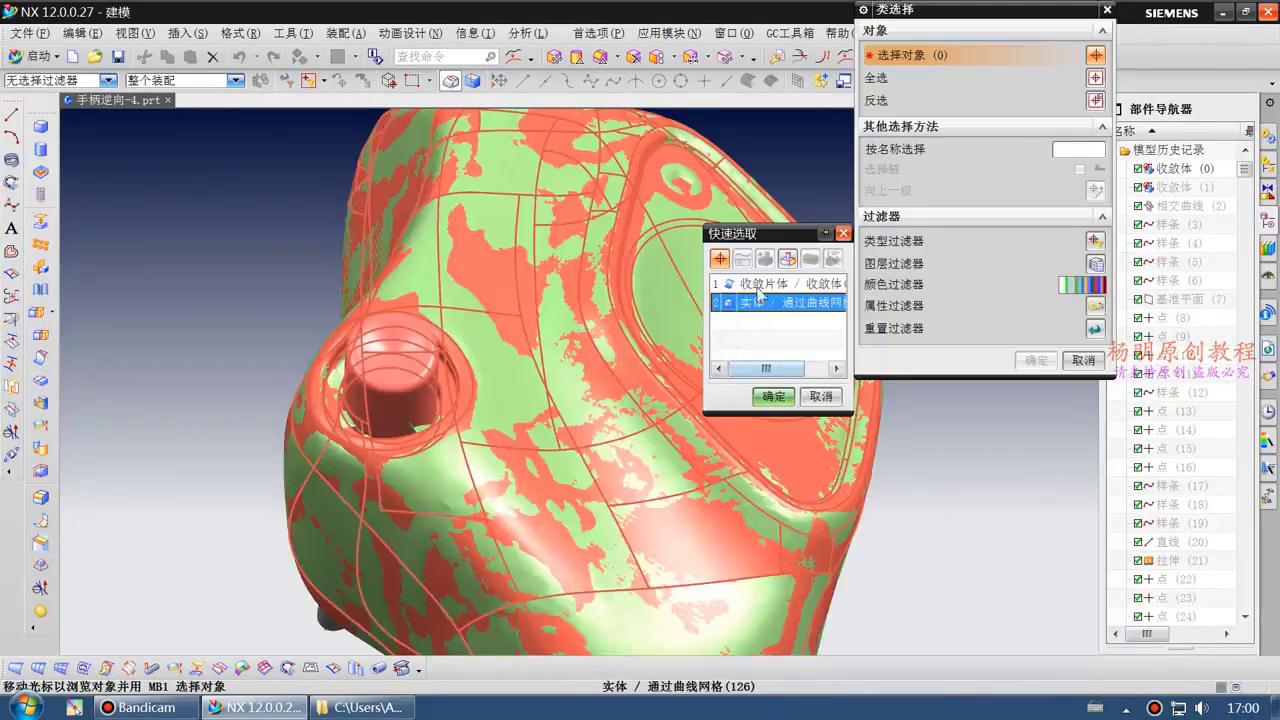Open the Type Filter (类型过滤器) icon

pos(1095,240)
